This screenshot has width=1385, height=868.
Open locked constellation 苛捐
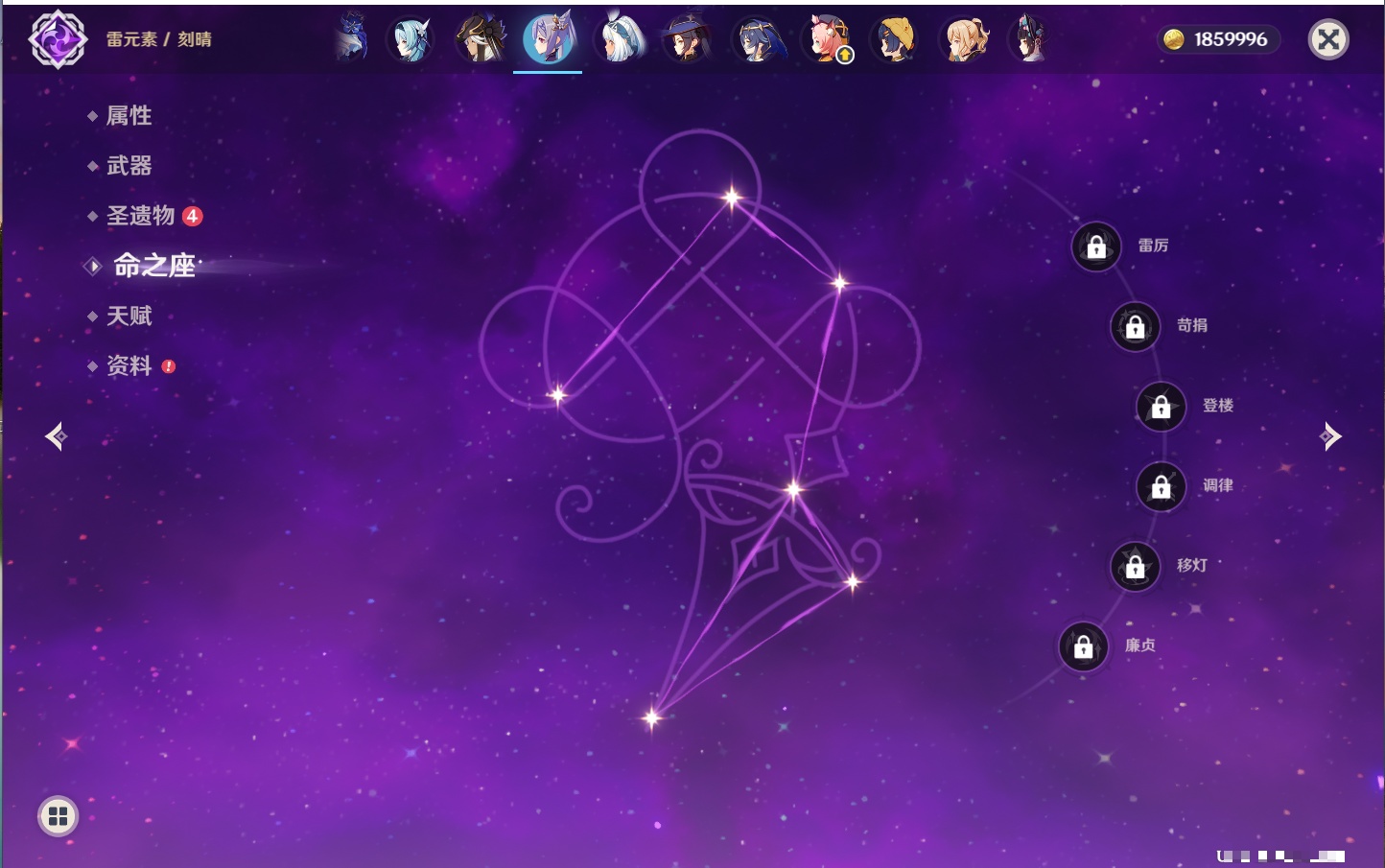click(1135, 327)
